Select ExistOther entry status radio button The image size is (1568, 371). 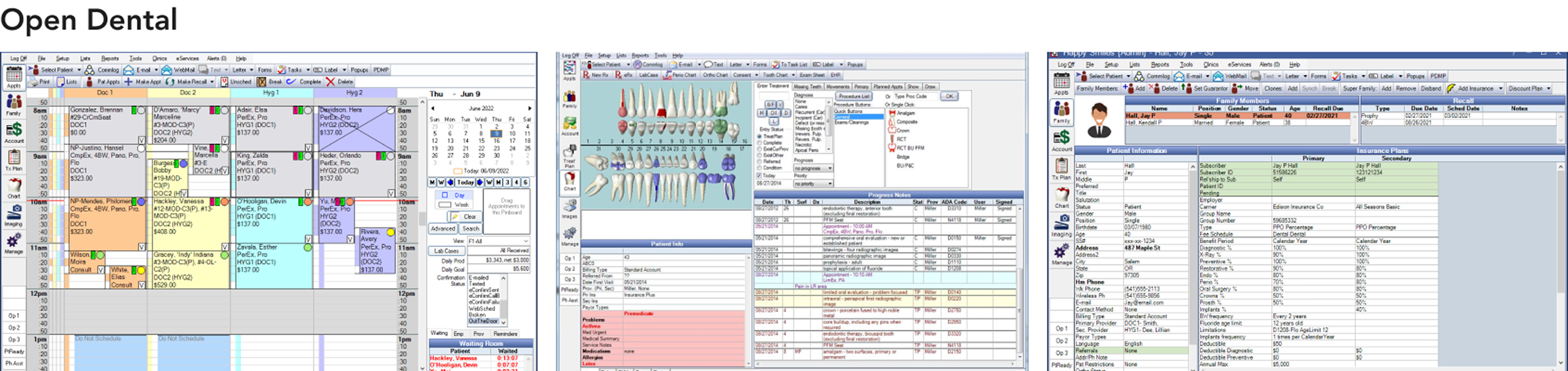click(x=759, y=155)
